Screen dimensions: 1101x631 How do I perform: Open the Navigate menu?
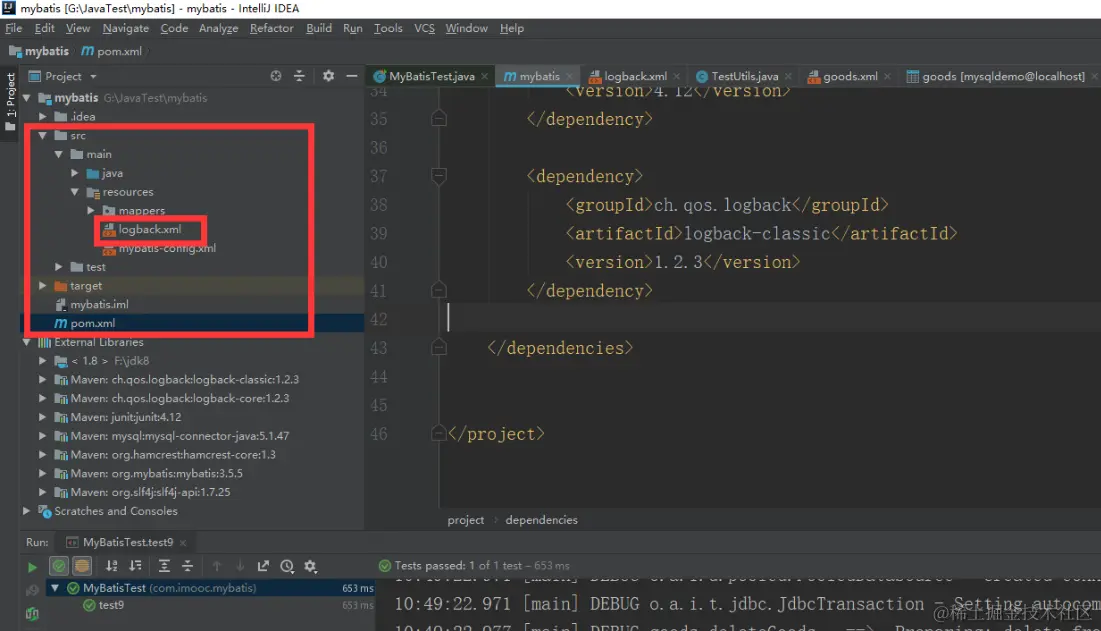126,28
